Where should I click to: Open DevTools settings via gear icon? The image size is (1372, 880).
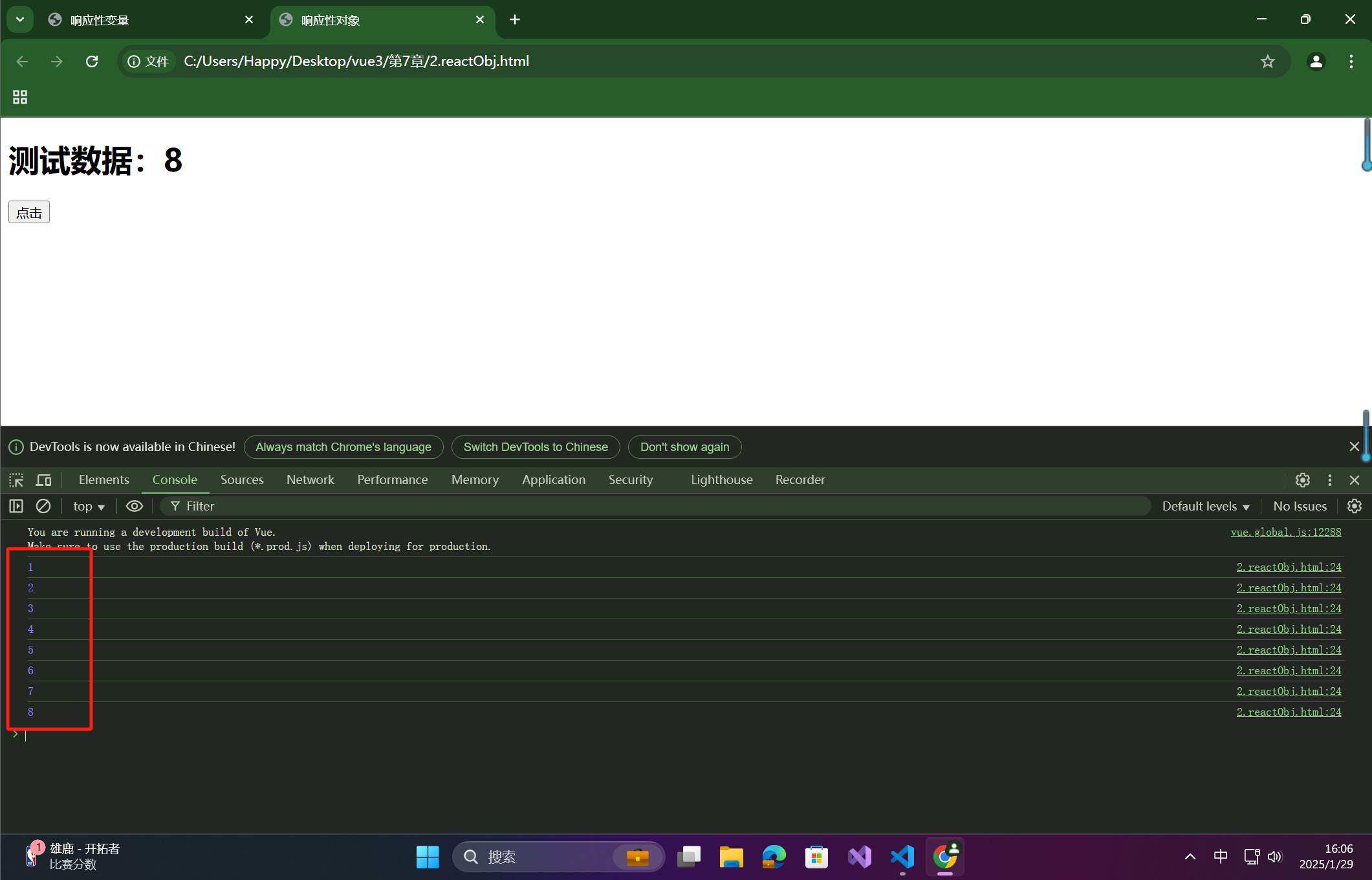(x=1302, y=479)
